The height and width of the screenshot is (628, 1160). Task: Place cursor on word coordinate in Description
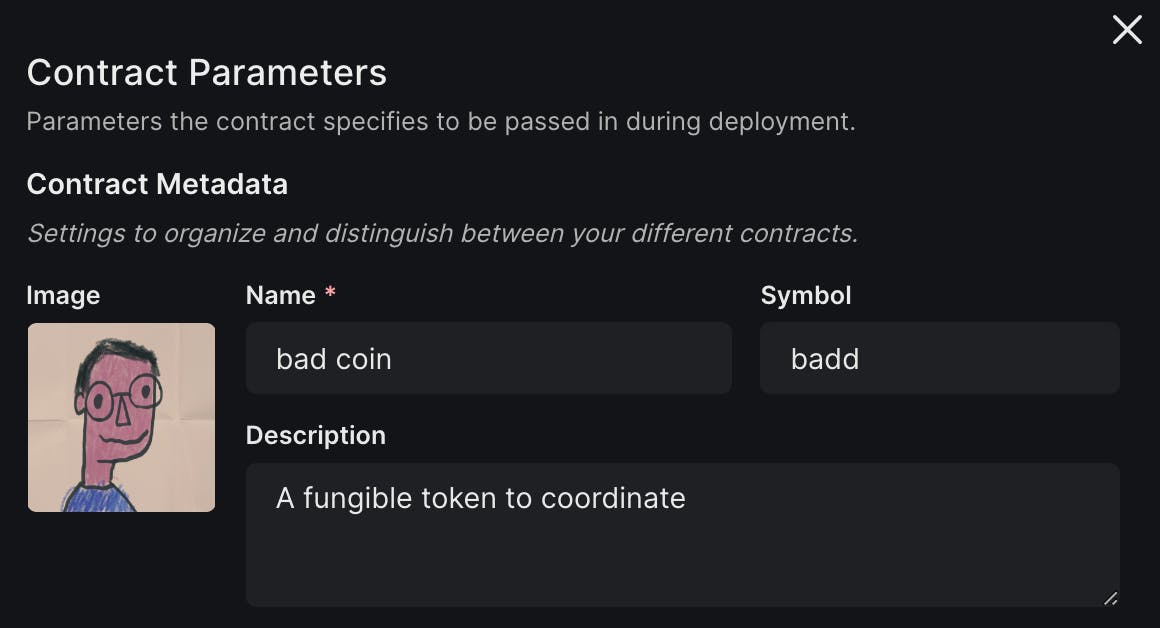tap(613, 499)
